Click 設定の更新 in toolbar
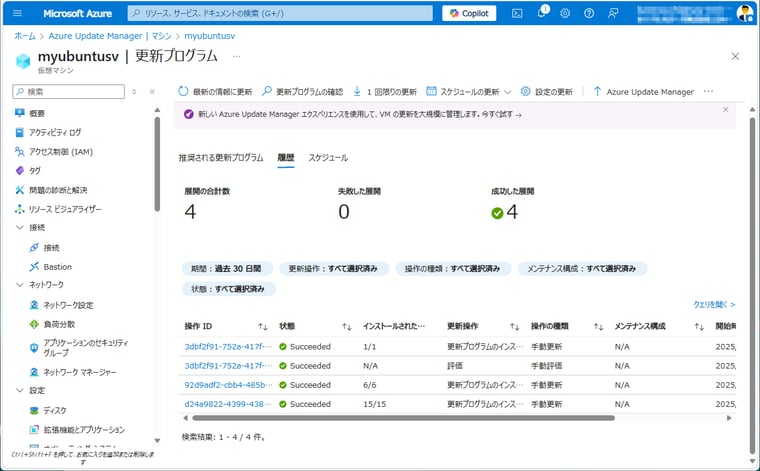 547,92
